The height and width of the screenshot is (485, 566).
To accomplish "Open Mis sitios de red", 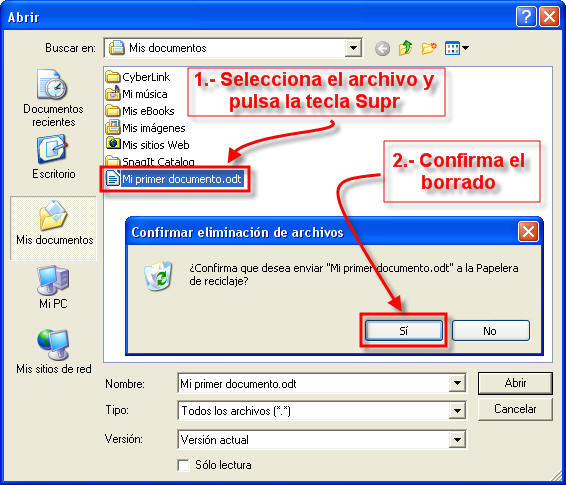I will 54,351.
